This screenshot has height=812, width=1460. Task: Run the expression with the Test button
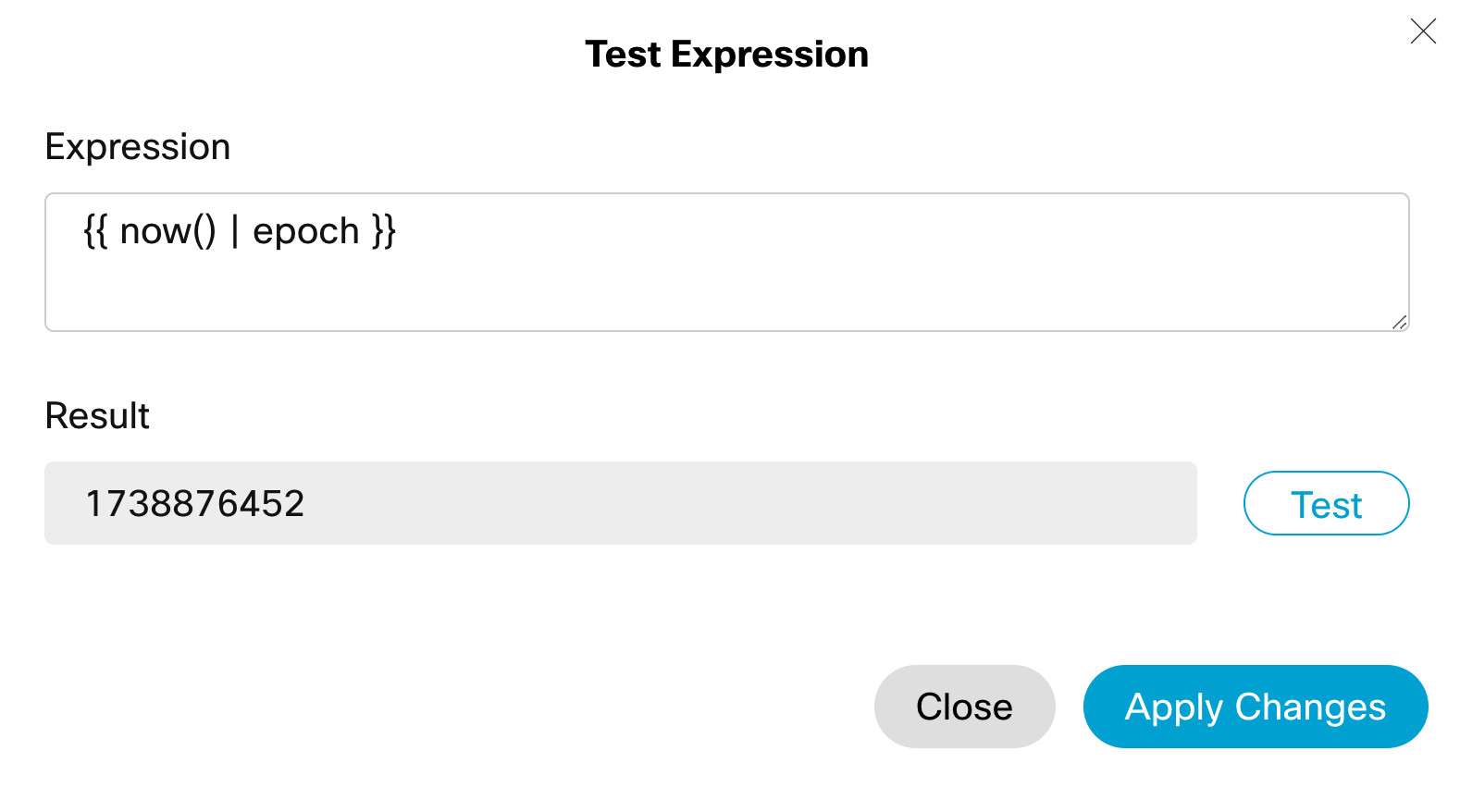pyautogui.click(x=1326, y=504)
